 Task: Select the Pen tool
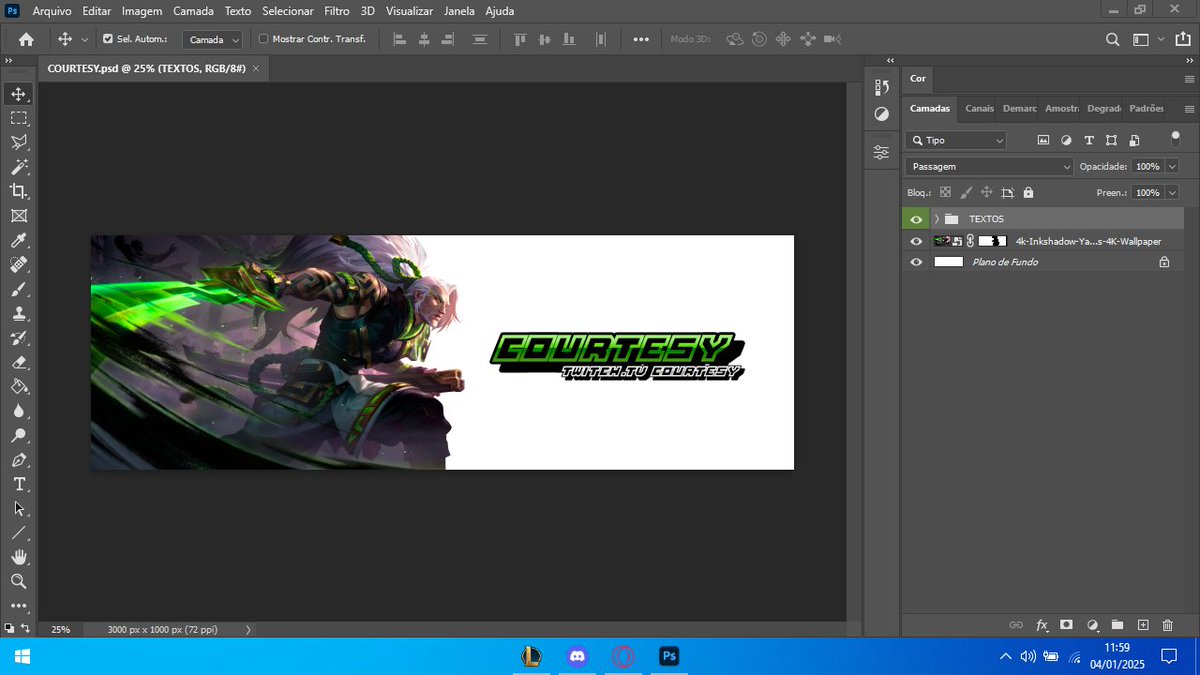tap(19, 460)
